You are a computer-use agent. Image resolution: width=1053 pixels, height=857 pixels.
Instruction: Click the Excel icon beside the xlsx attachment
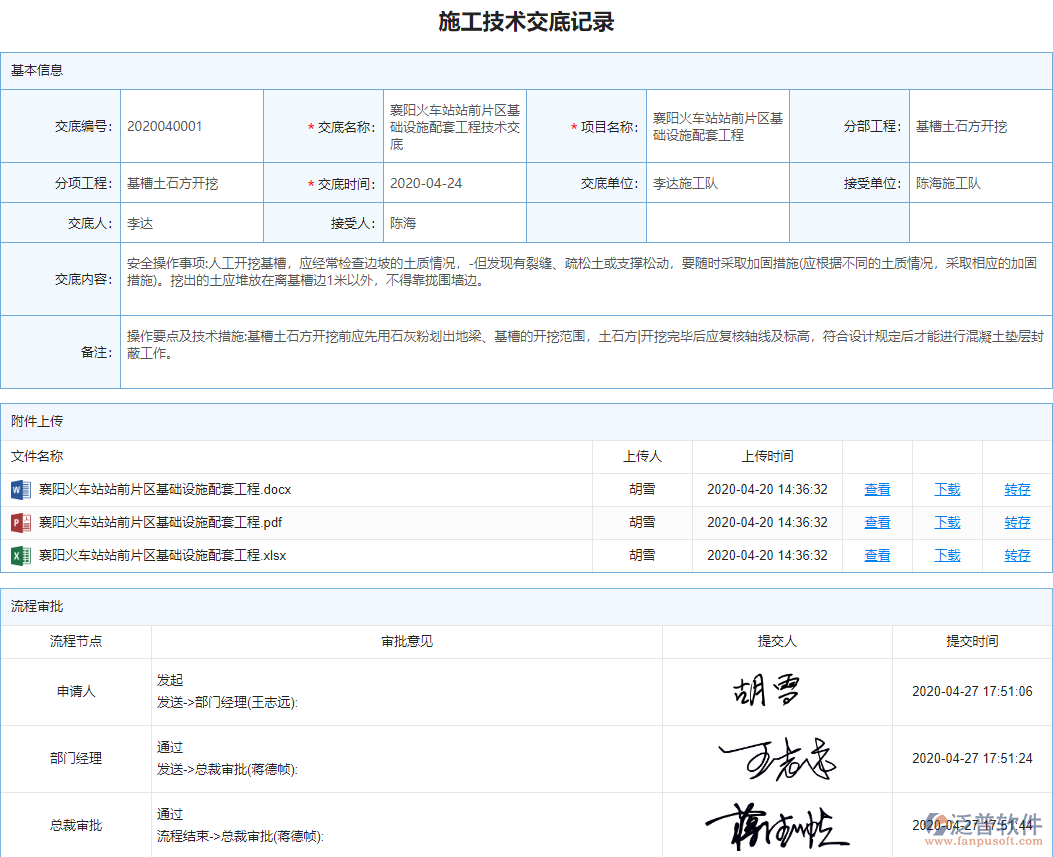[x=20, y=555]
